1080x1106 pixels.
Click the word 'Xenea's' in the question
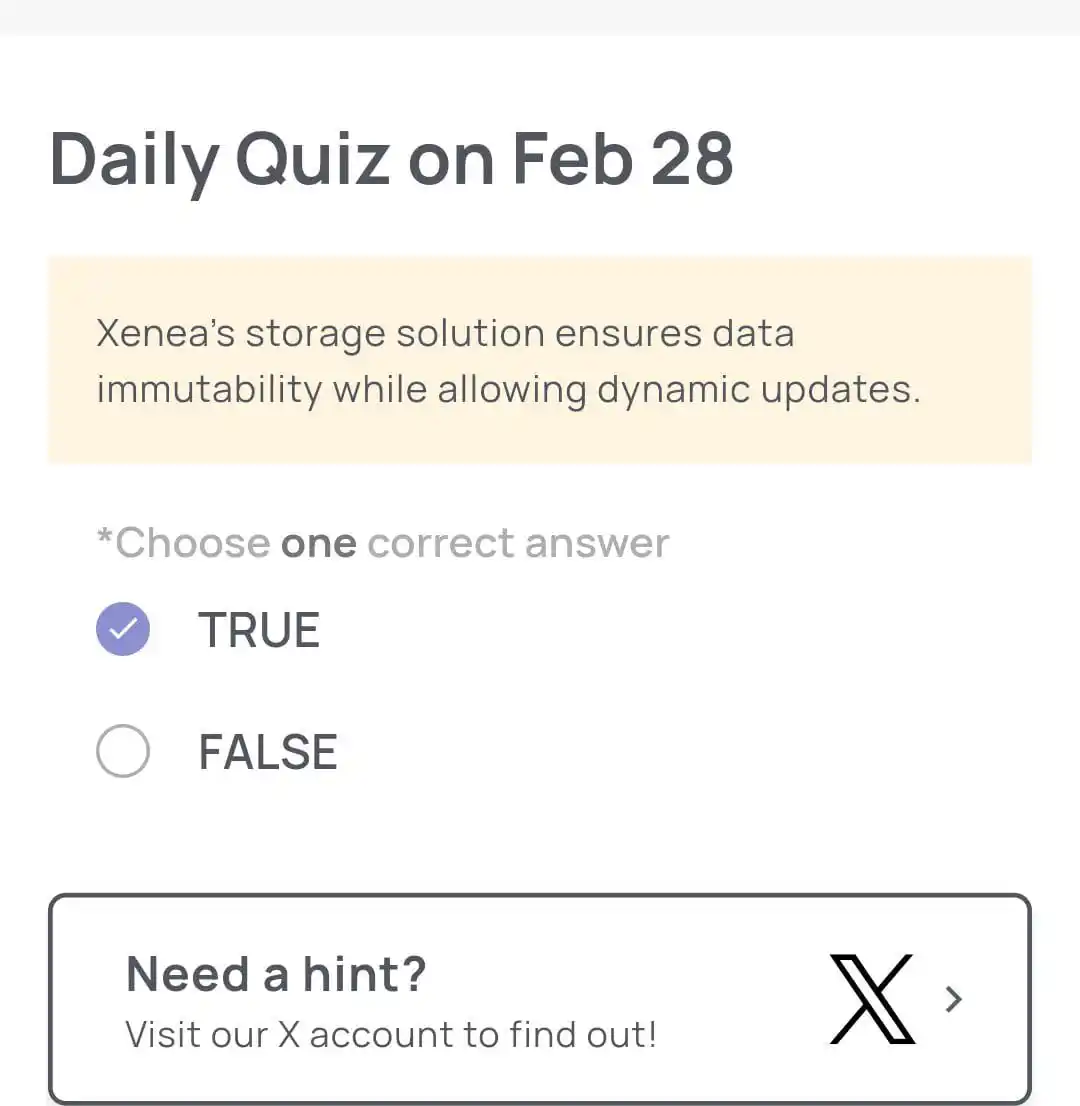166,333
